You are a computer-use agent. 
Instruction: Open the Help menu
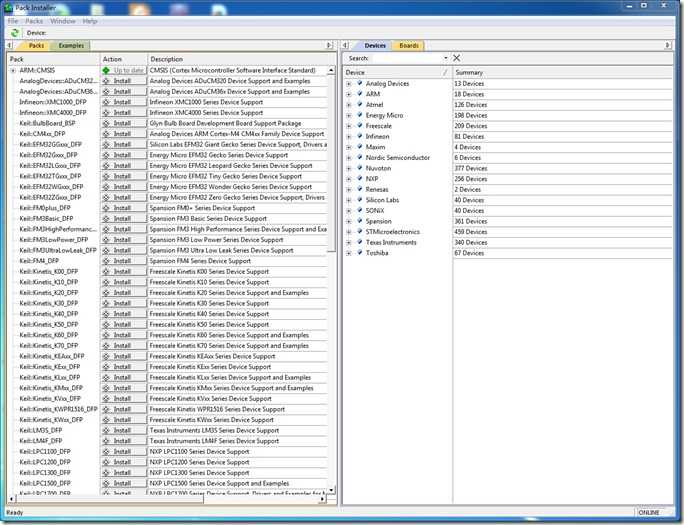(90, 21)
